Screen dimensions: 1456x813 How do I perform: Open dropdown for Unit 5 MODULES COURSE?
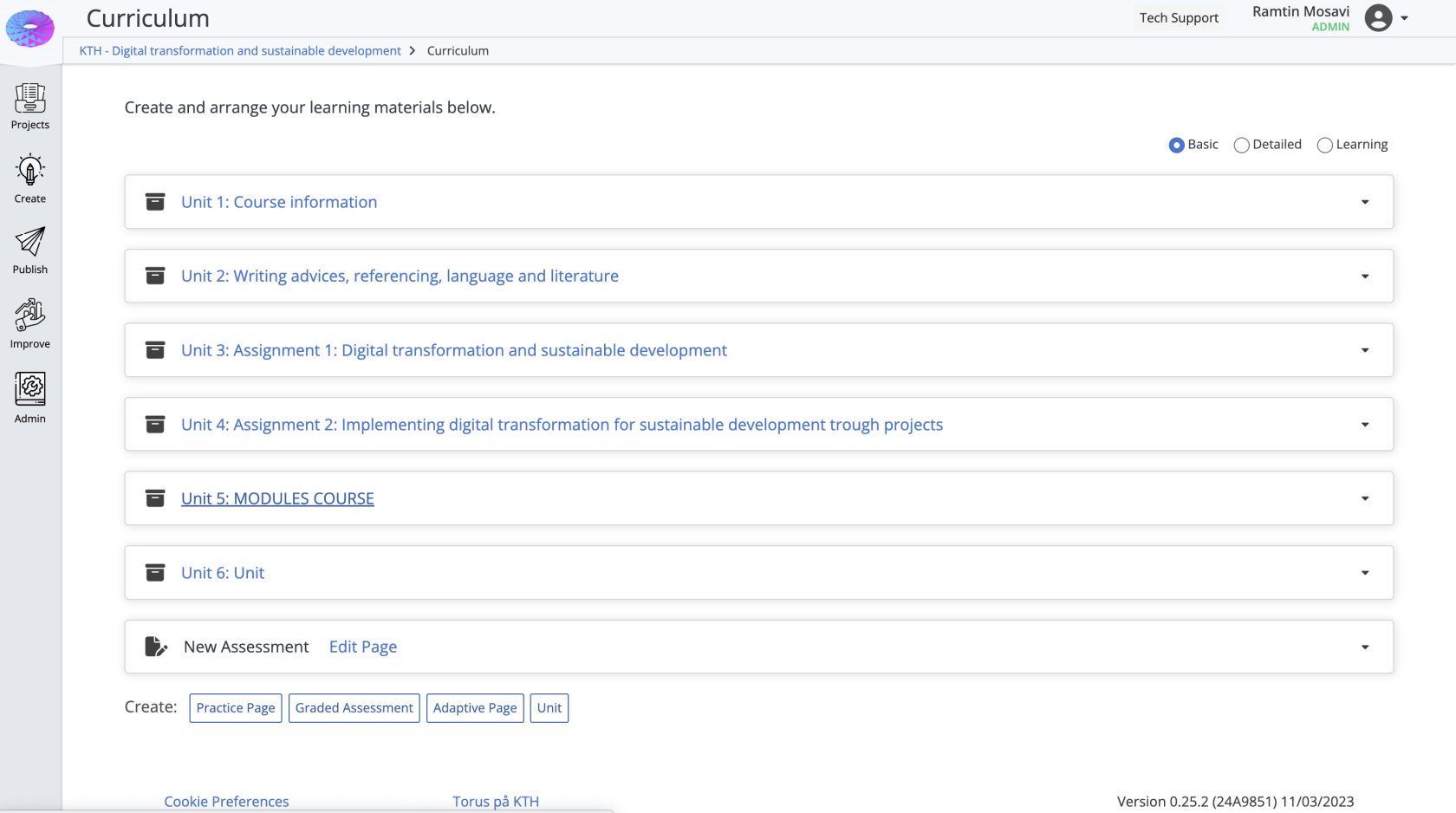(1365, 498)
